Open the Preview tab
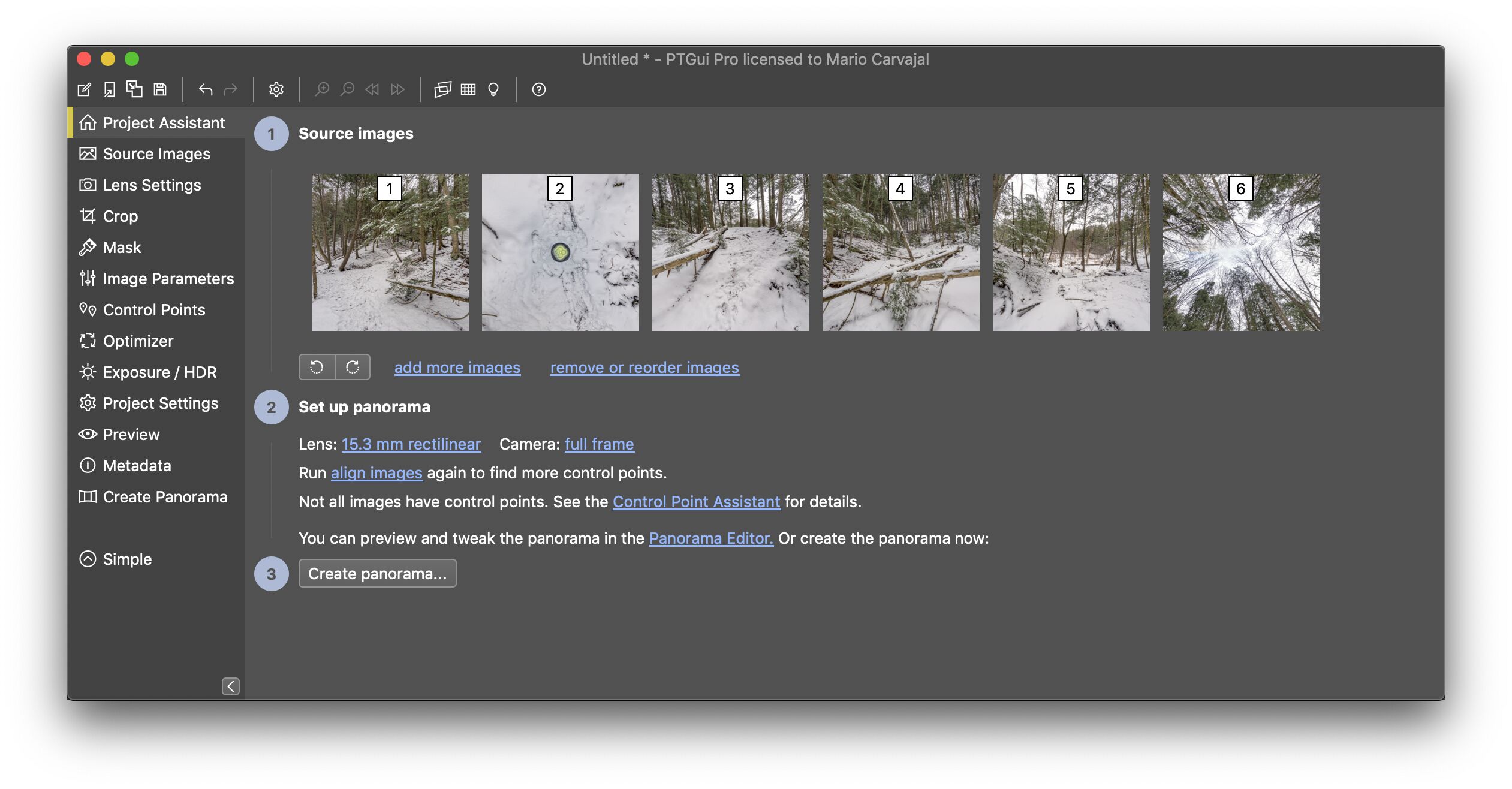1512x789 pixels. pyautogui.click(x=156, y=434)
